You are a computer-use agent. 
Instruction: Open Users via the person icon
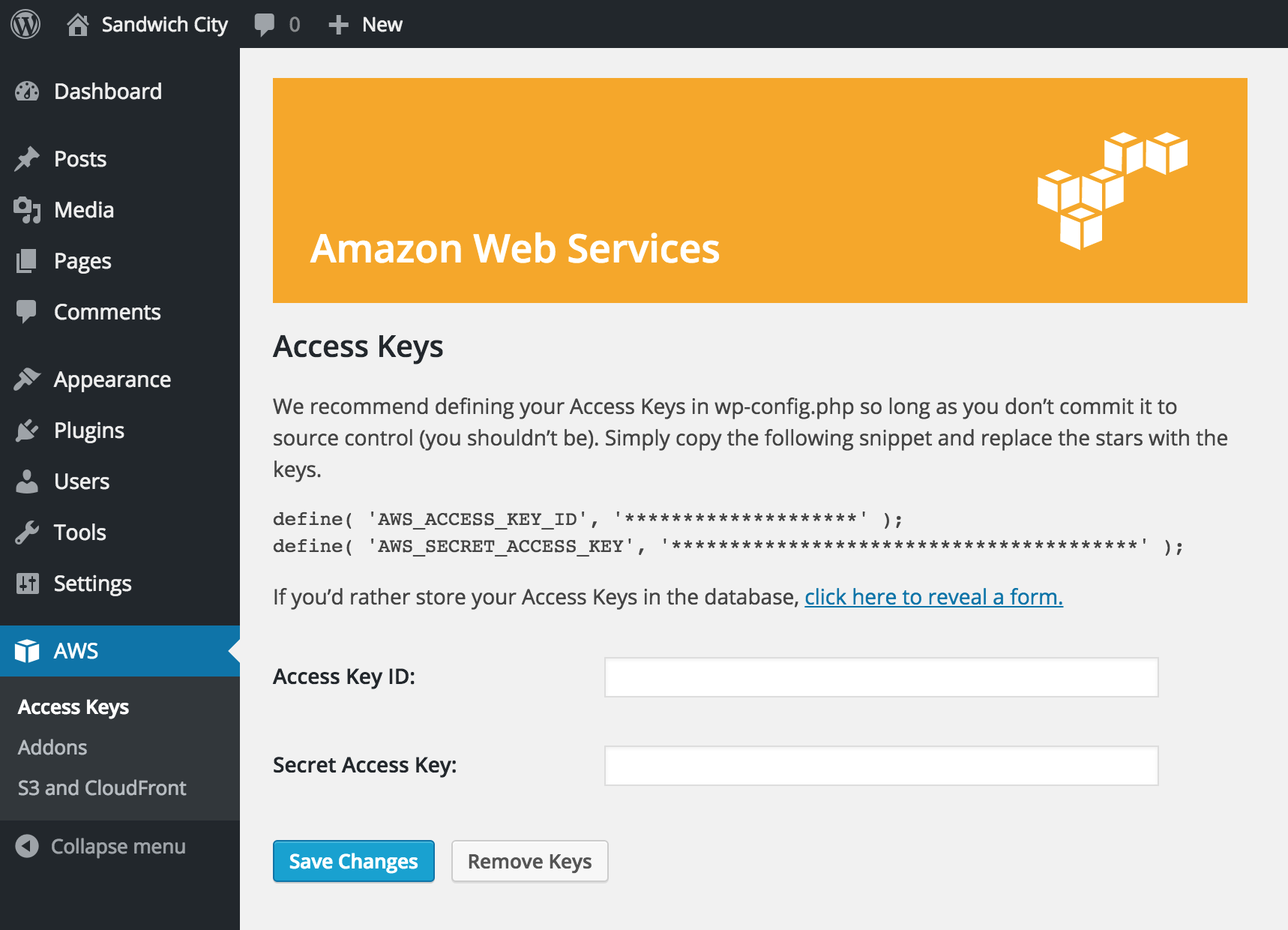(x=26, y=481)
